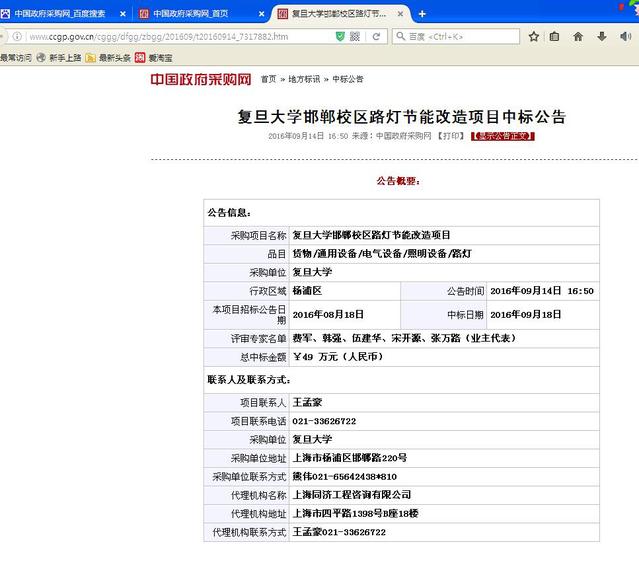Go to 首页 in the breadcrumb
The width and height of the screenshot is (639, 563).
pyautogui.click(x=268, y=79)
